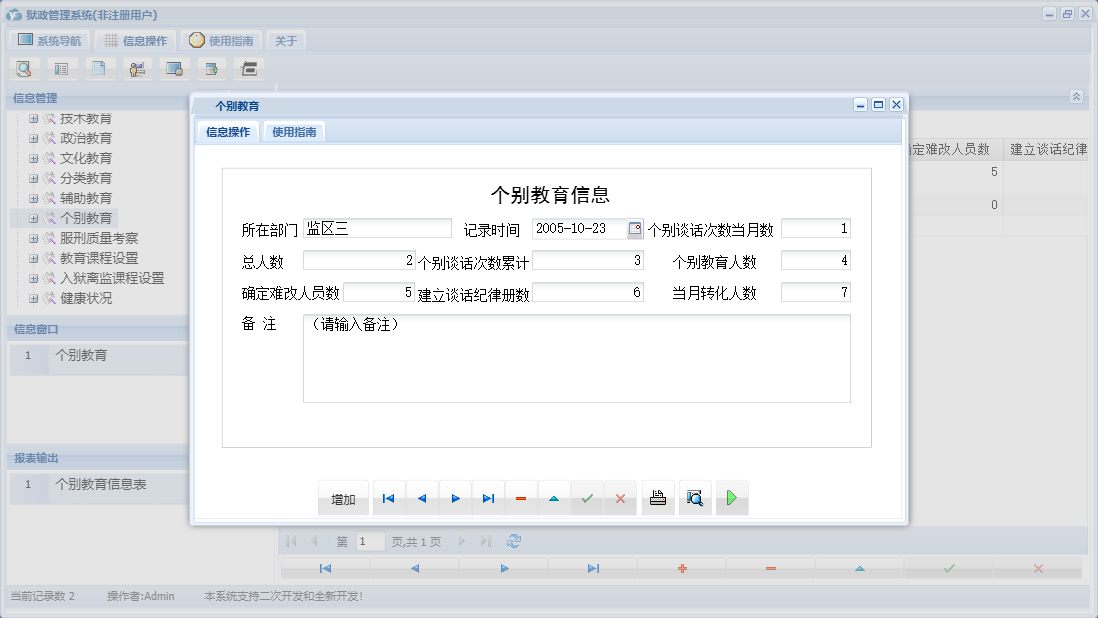
Task: Collapse the panel with the double chevron icon
Action: 1075,96
